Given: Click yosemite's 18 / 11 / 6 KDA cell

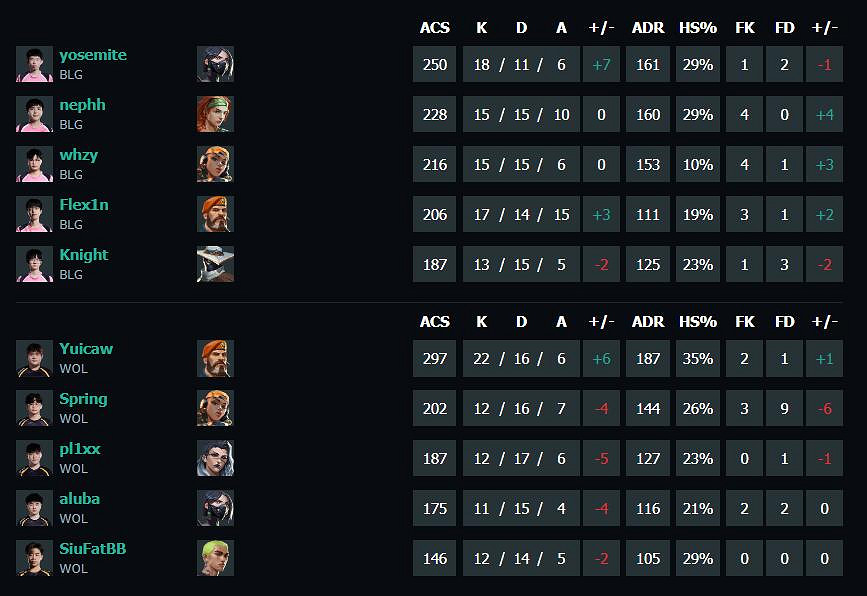Looking at the screenshot, I should [520, 64].
